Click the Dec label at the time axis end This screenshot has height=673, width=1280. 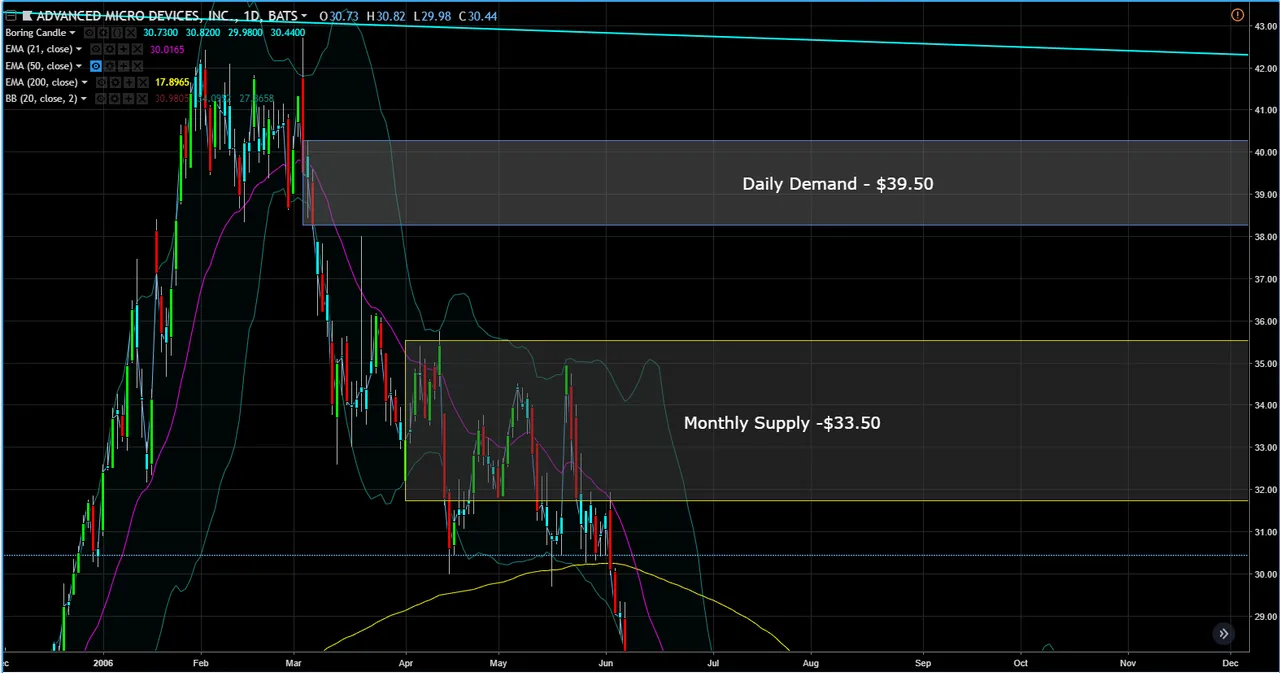tap(1231, 662)
